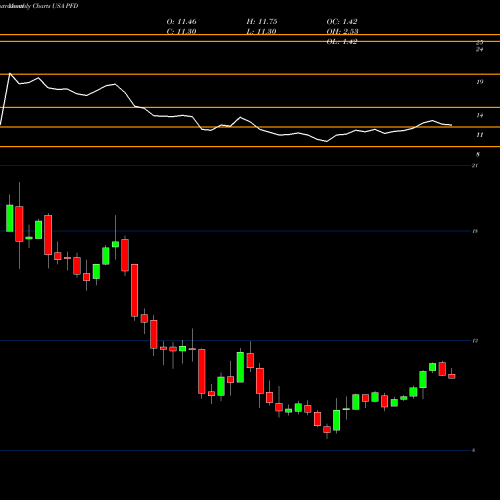The width and height of the screenshot is (500, 500).
Task: Select the close value 'C: 11.30'
Action: (181, 31)
